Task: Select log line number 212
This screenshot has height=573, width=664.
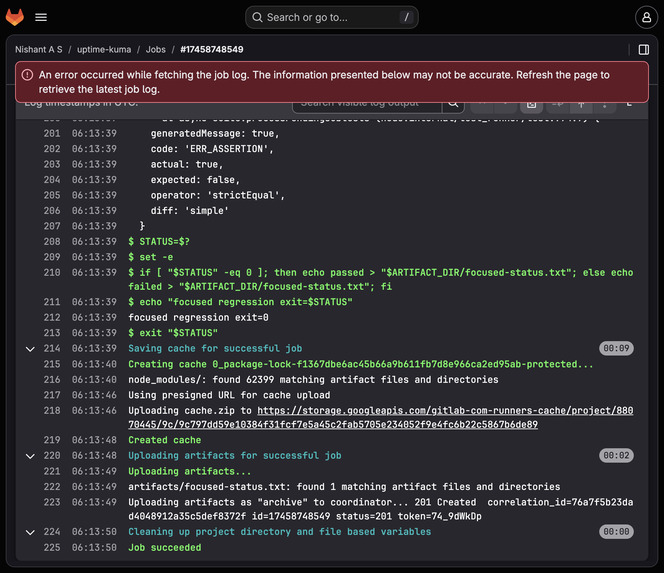Action: (52, 318)
